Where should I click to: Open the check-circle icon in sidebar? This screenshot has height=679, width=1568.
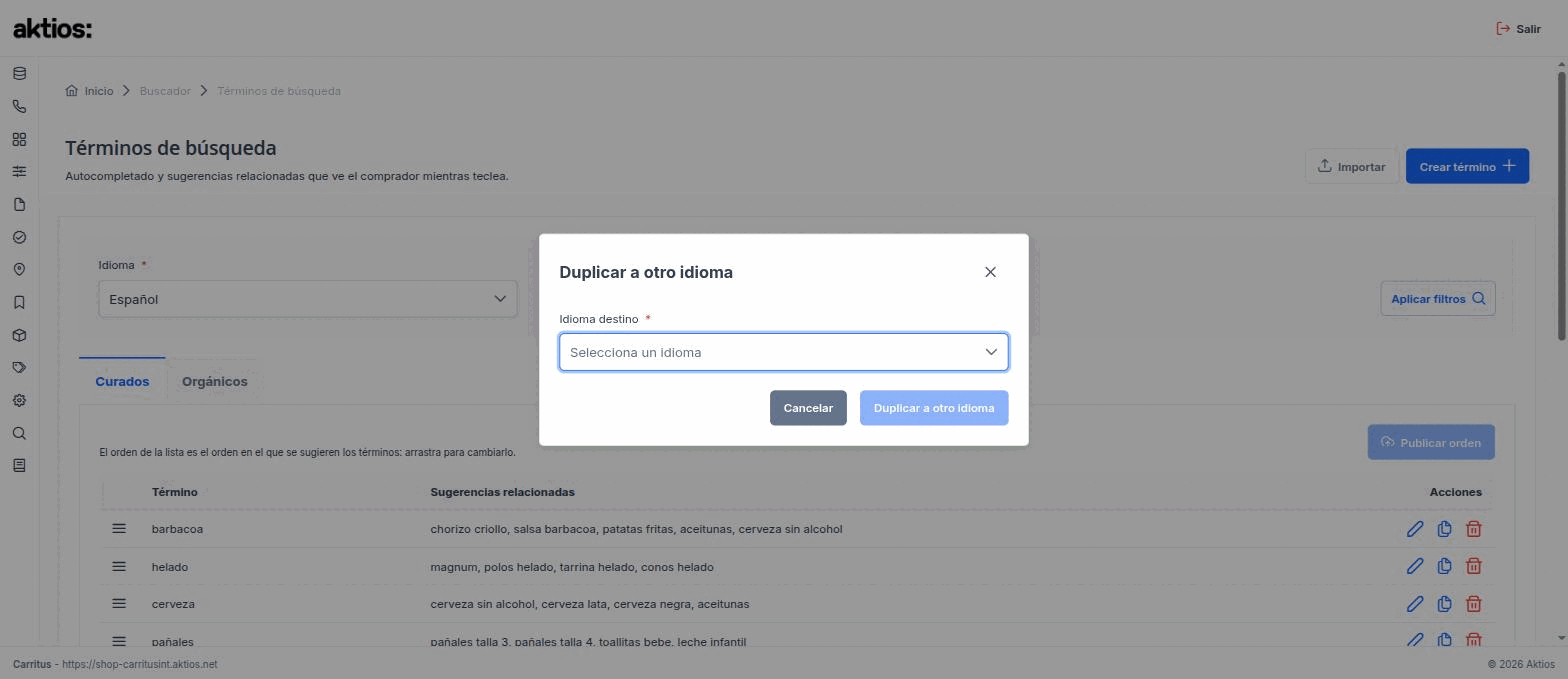(19, 238)
